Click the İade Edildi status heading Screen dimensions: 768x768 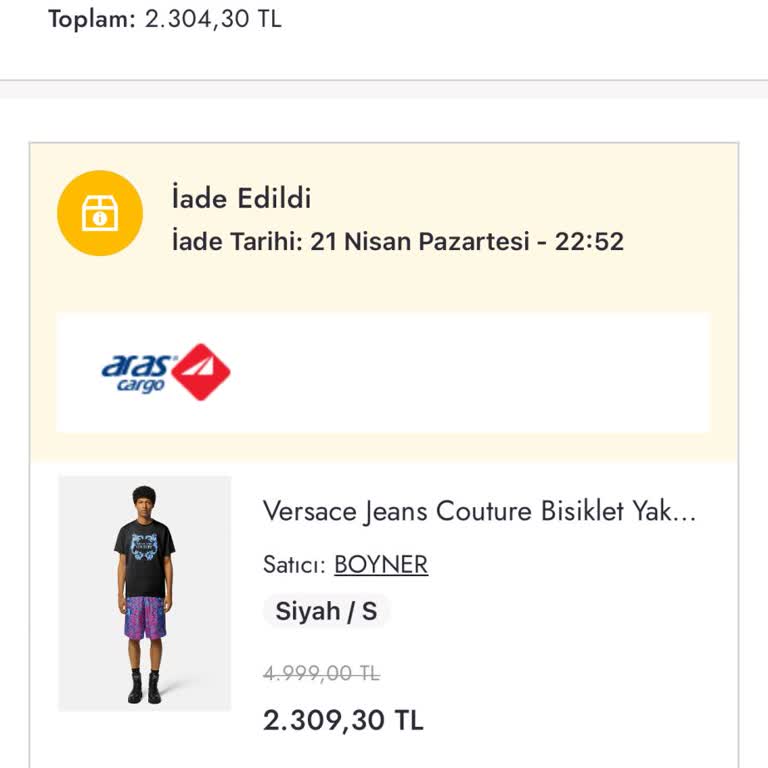[x=241, y=198]
